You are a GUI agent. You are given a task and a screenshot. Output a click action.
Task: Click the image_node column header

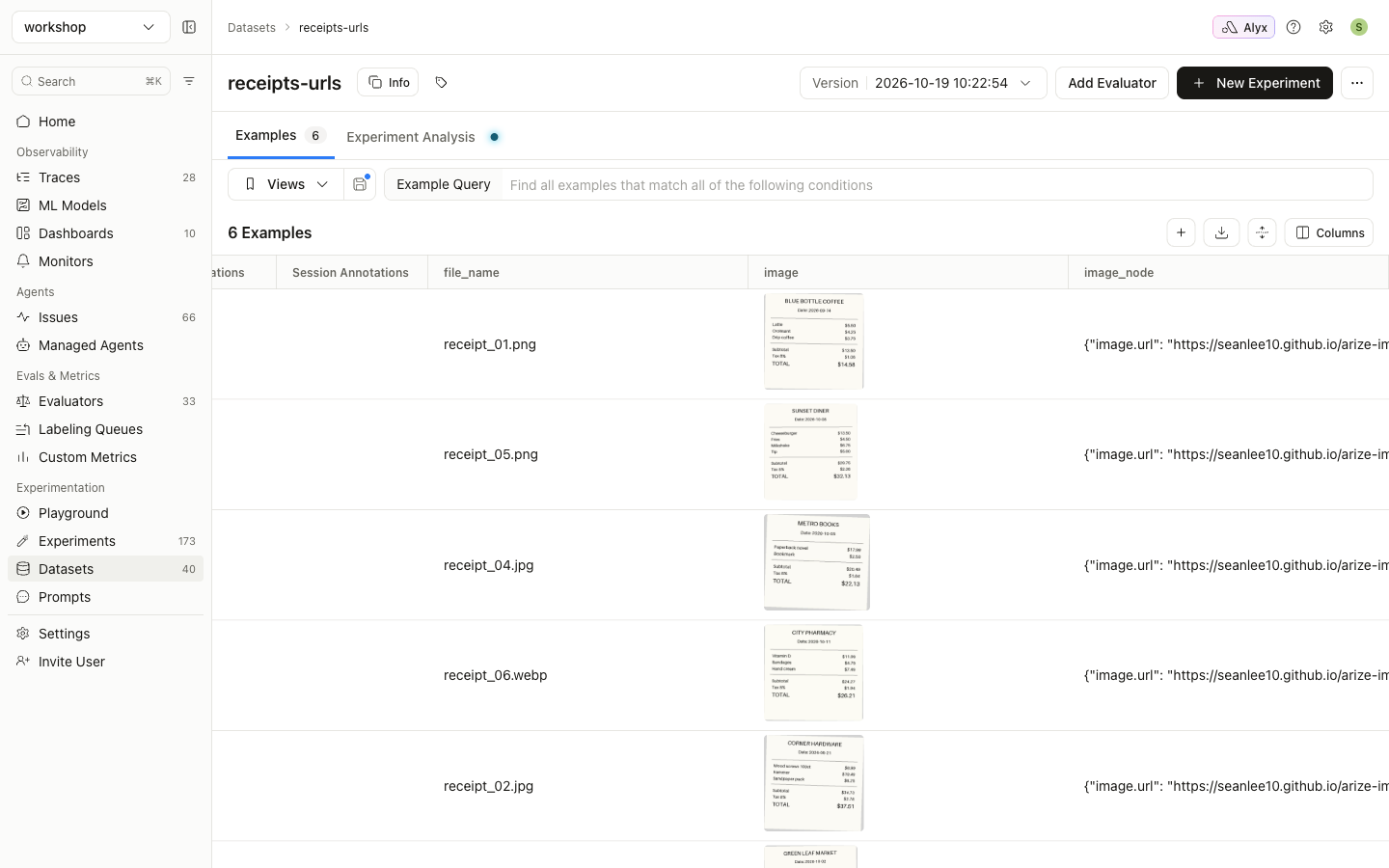pos(1228,273)
